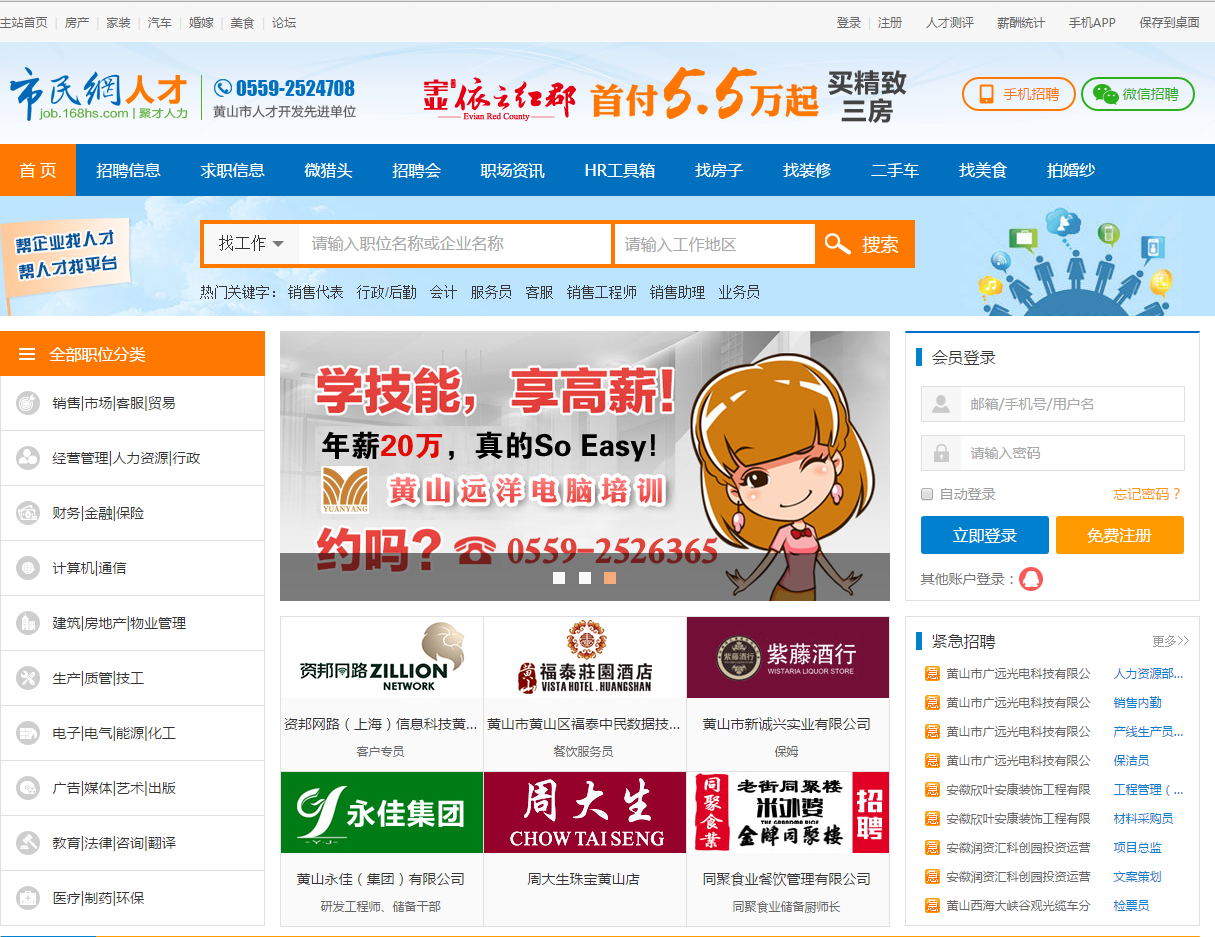Open the 人才测评 top bar link
The width and height of the screenshot is (1215, 937).
point(950,22)
